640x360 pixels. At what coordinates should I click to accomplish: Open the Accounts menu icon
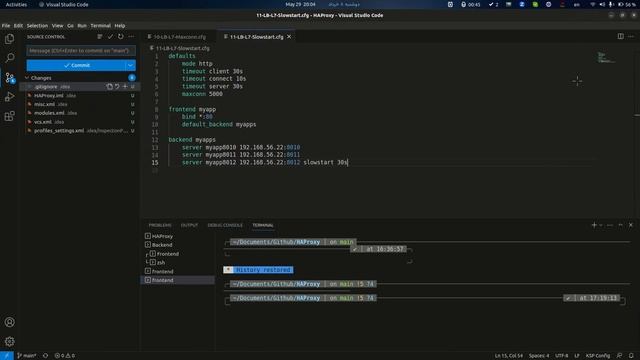[x=9, y=322]
